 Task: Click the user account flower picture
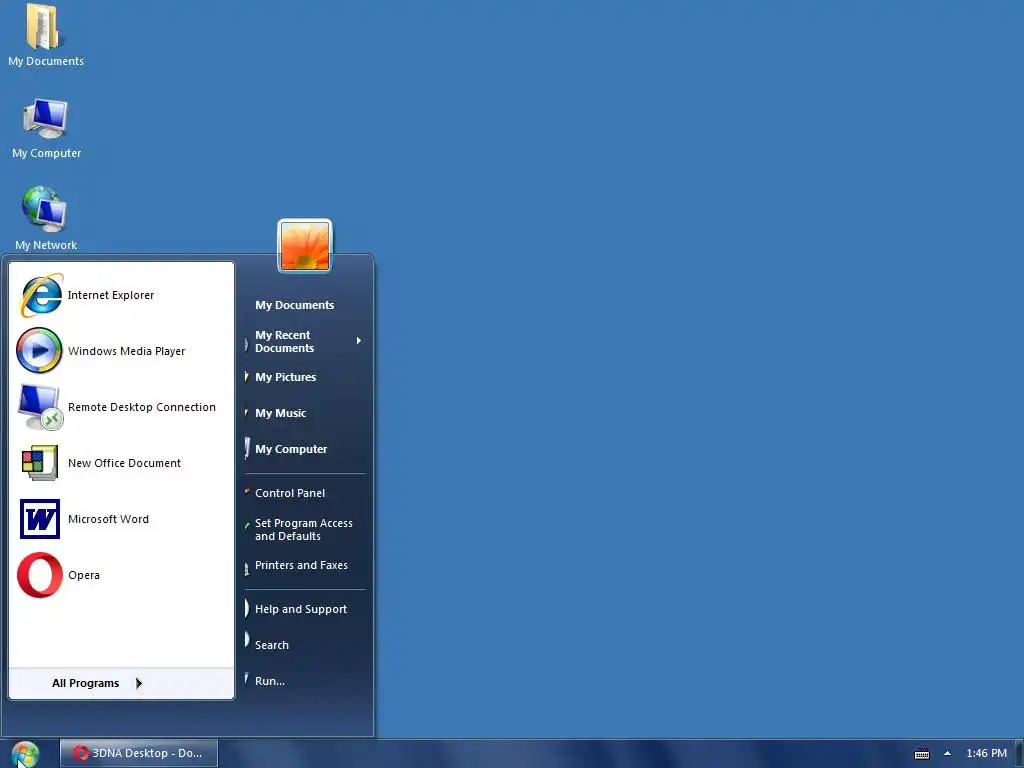click(305, 246)
